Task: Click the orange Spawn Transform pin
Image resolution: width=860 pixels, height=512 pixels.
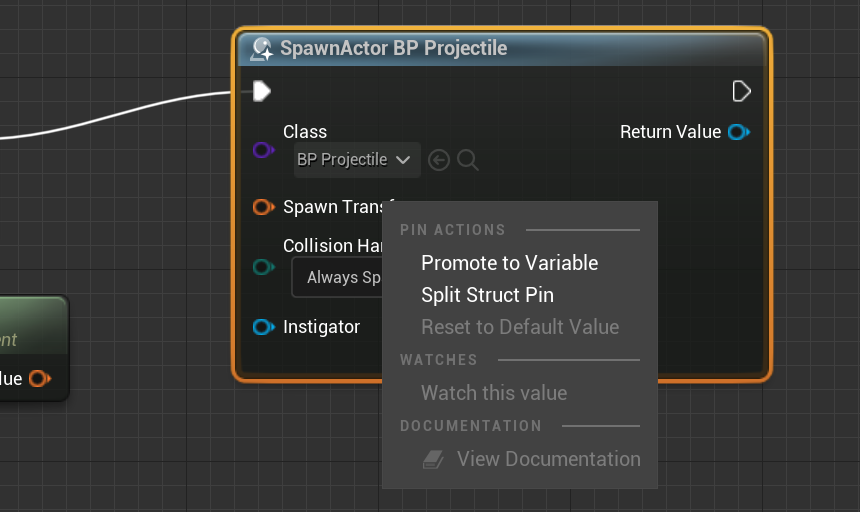Action: point(263,207)
